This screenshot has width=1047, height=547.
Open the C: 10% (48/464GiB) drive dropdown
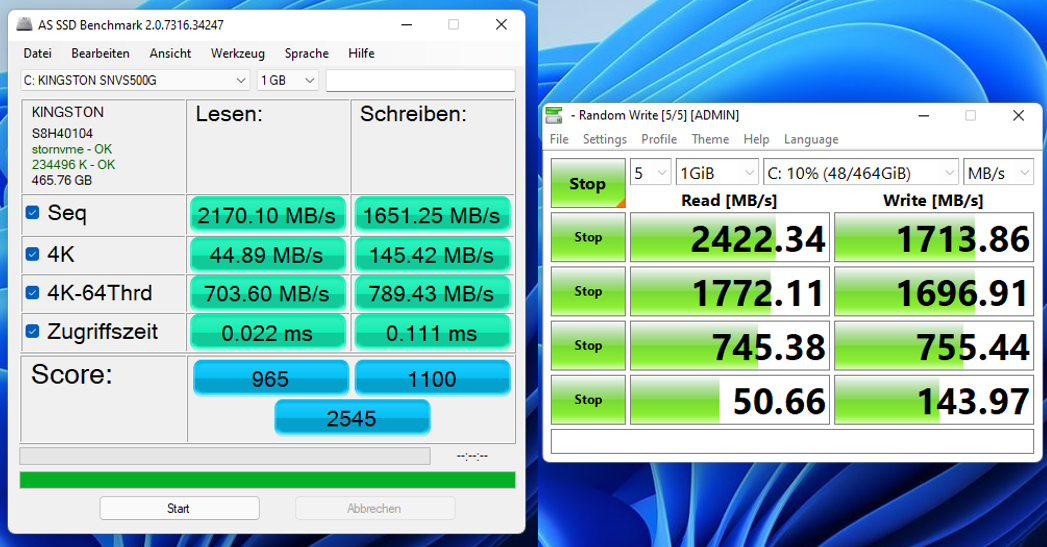click(861, 173)
